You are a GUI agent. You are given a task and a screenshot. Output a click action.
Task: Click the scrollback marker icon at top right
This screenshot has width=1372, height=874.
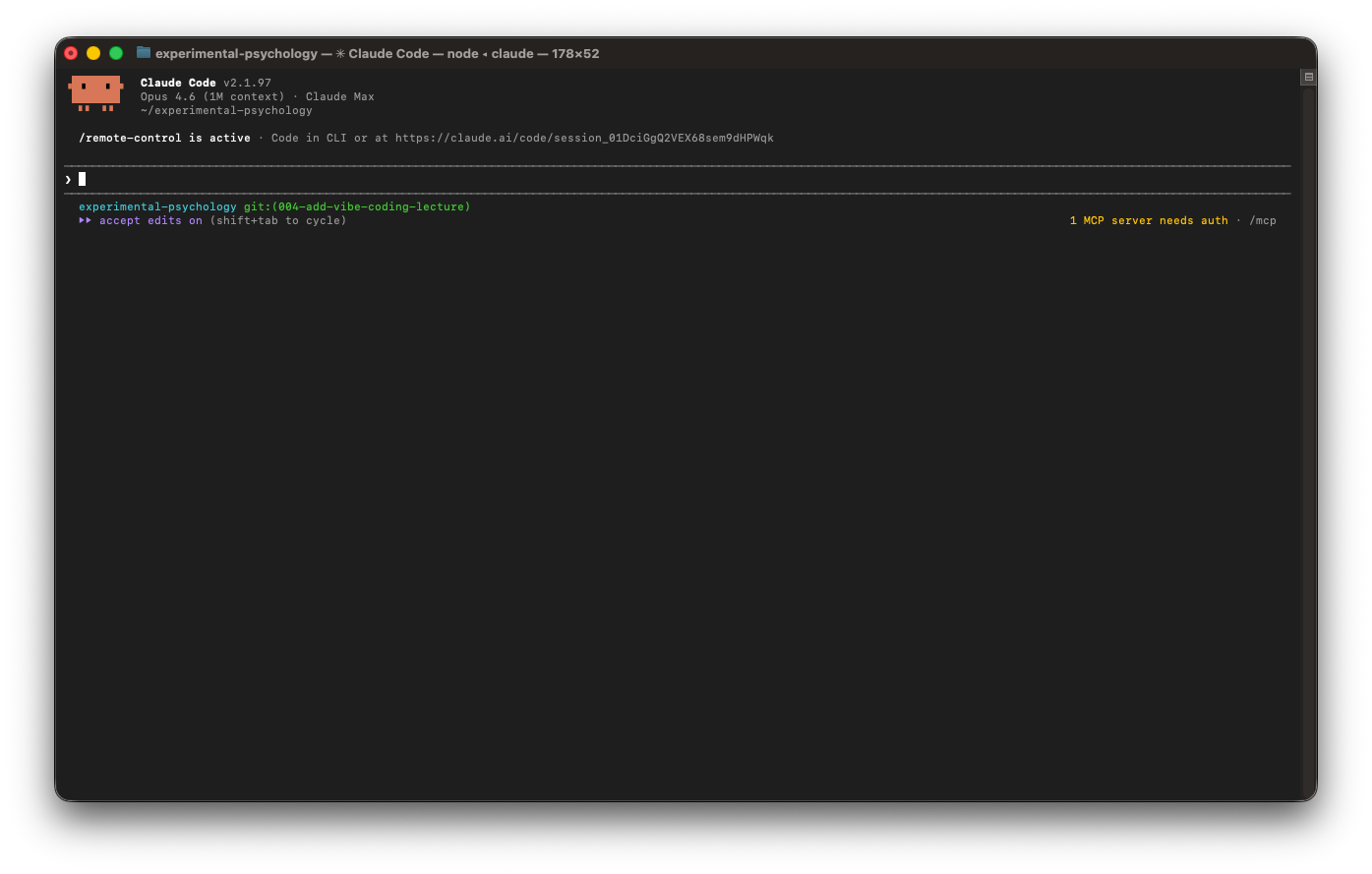[1308, 77]
